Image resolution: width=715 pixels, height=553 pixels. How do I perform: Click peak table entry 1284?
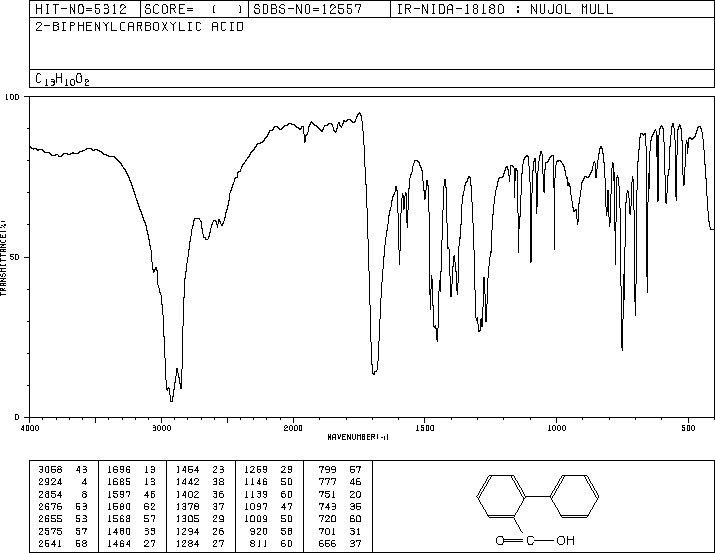pos(187,544)
